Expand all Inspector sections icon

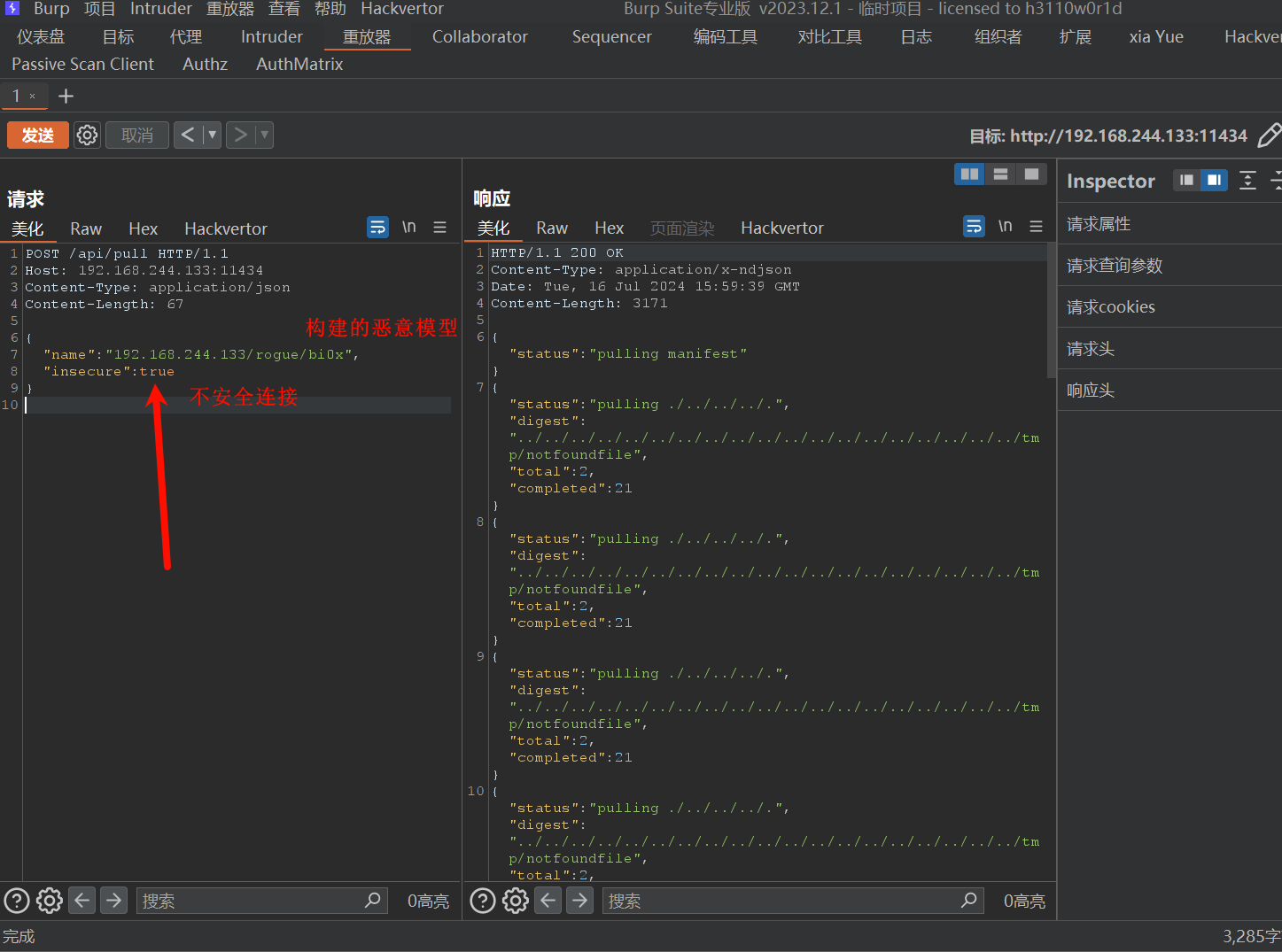pos(1247,181)
